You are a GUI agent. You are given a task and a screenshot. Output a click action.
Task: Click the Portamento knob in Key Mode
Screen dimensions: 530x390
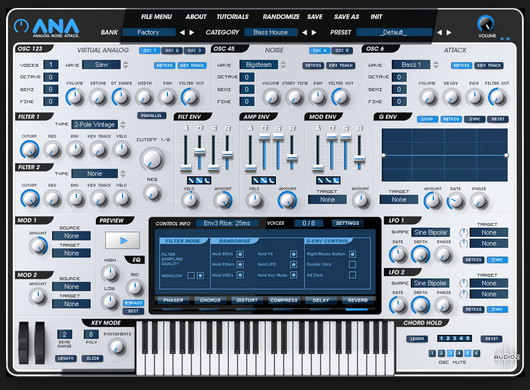(x=117, y=347)
